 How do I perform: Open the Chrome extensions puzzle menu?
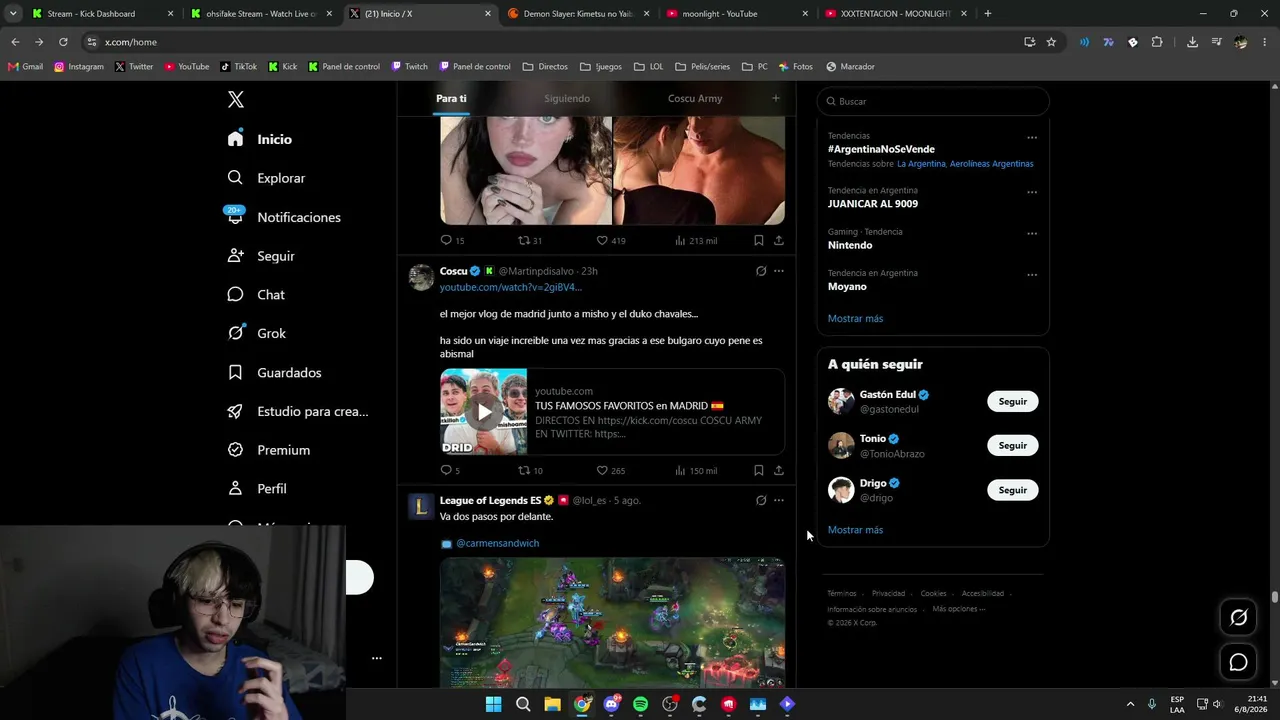(x=1157, y=42)
